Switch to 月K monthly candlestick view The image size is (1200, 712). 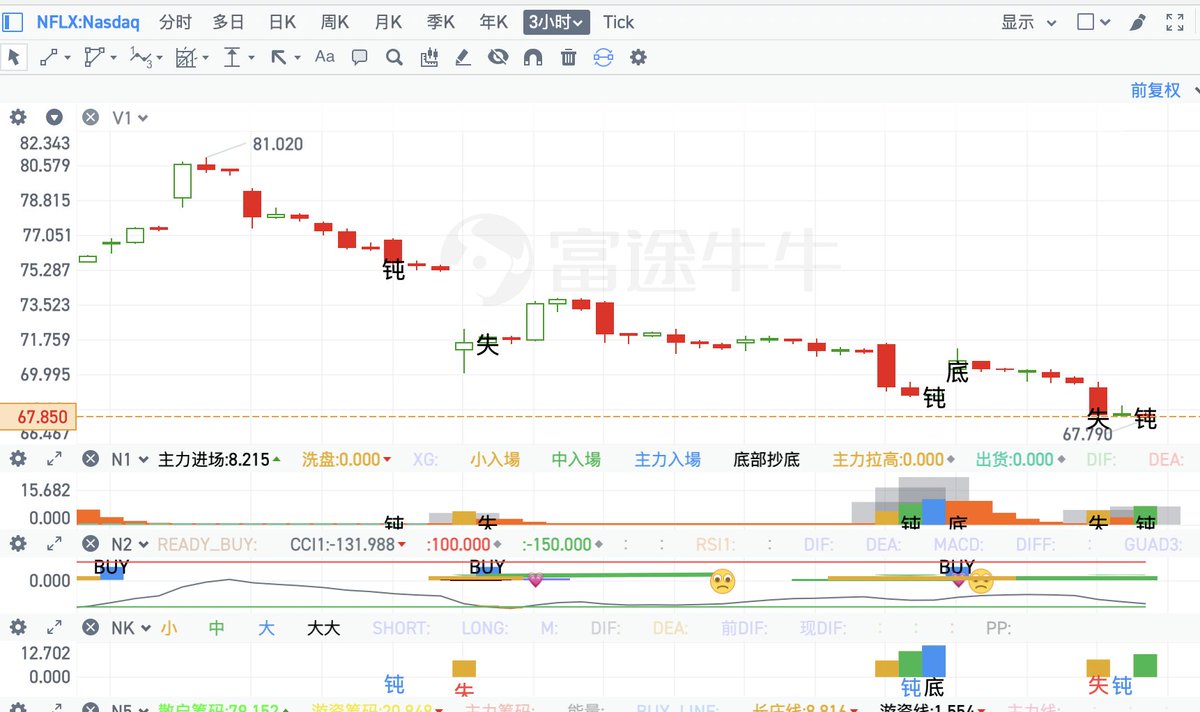click(x=388, y=22)
